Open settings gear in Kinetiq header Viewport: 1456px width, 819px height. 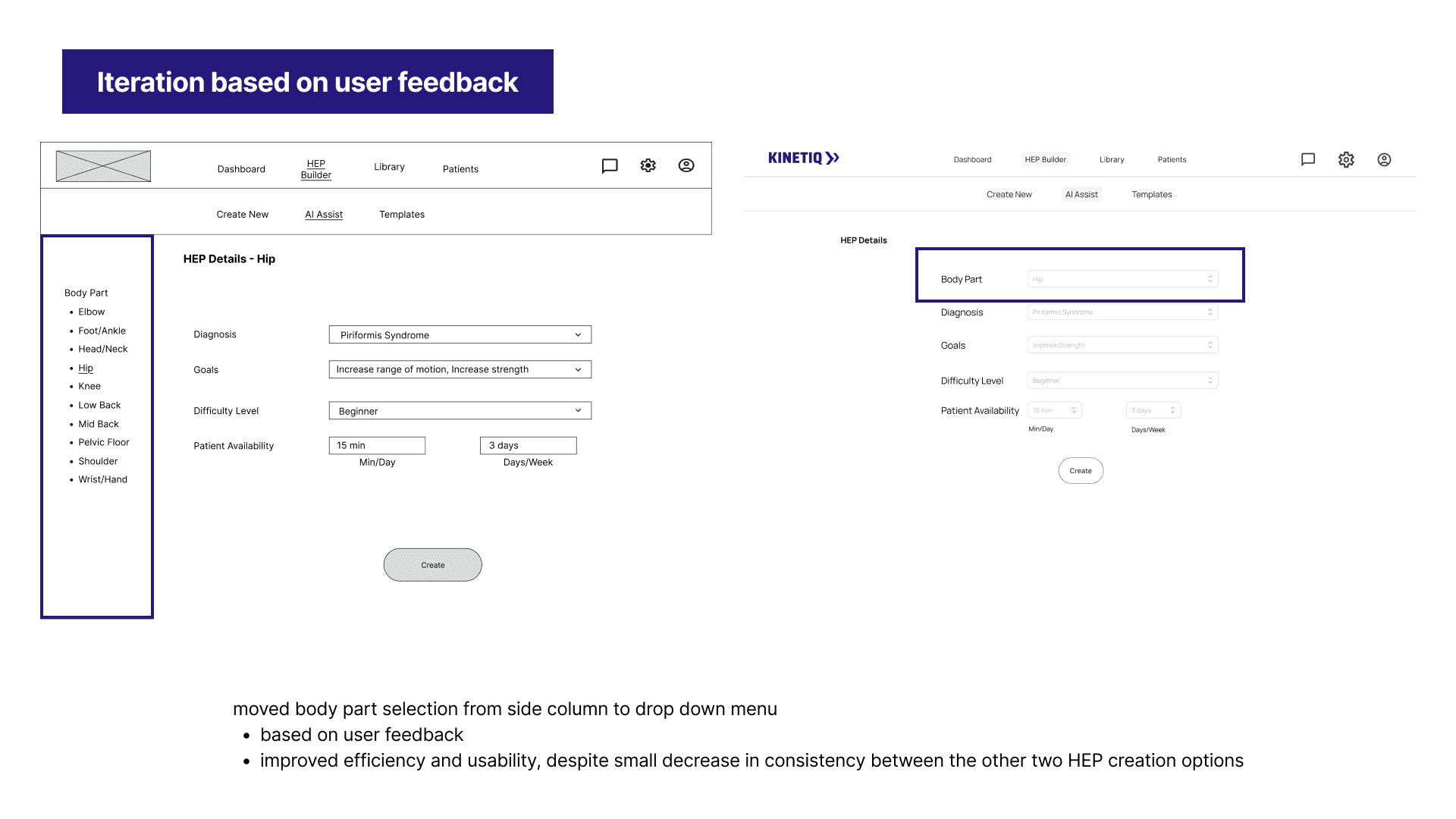1346,159
